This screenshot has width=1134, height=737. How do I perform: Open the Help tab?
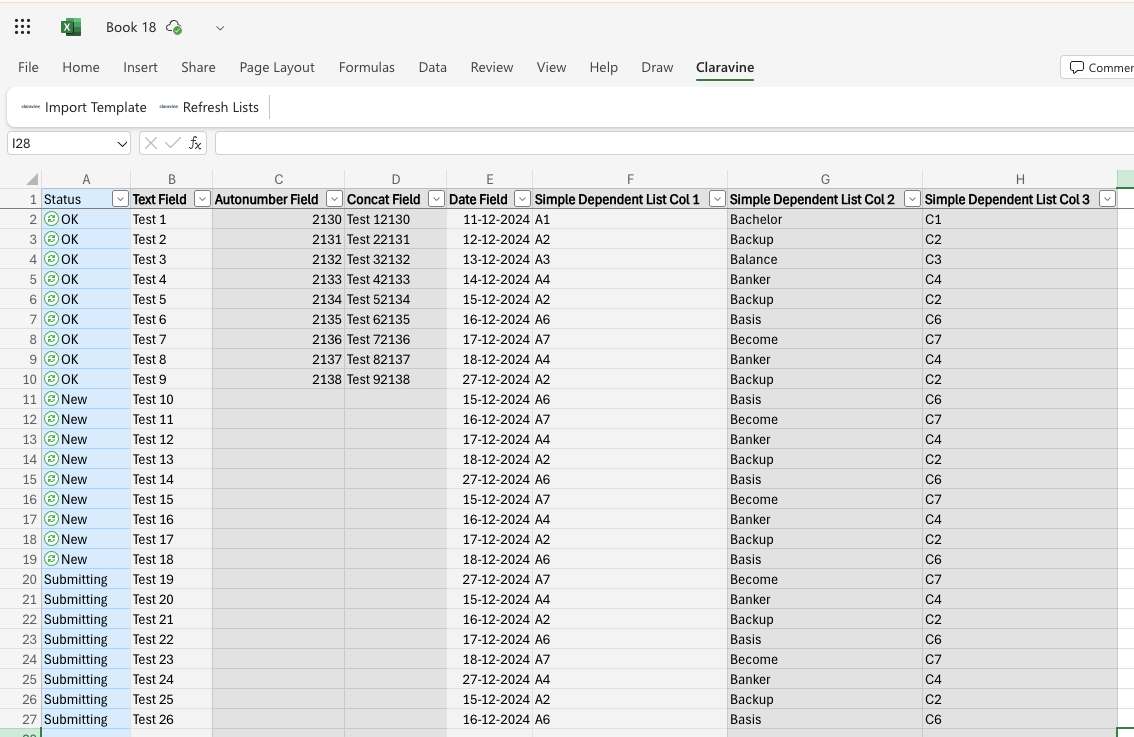click(x=603, y=67)
